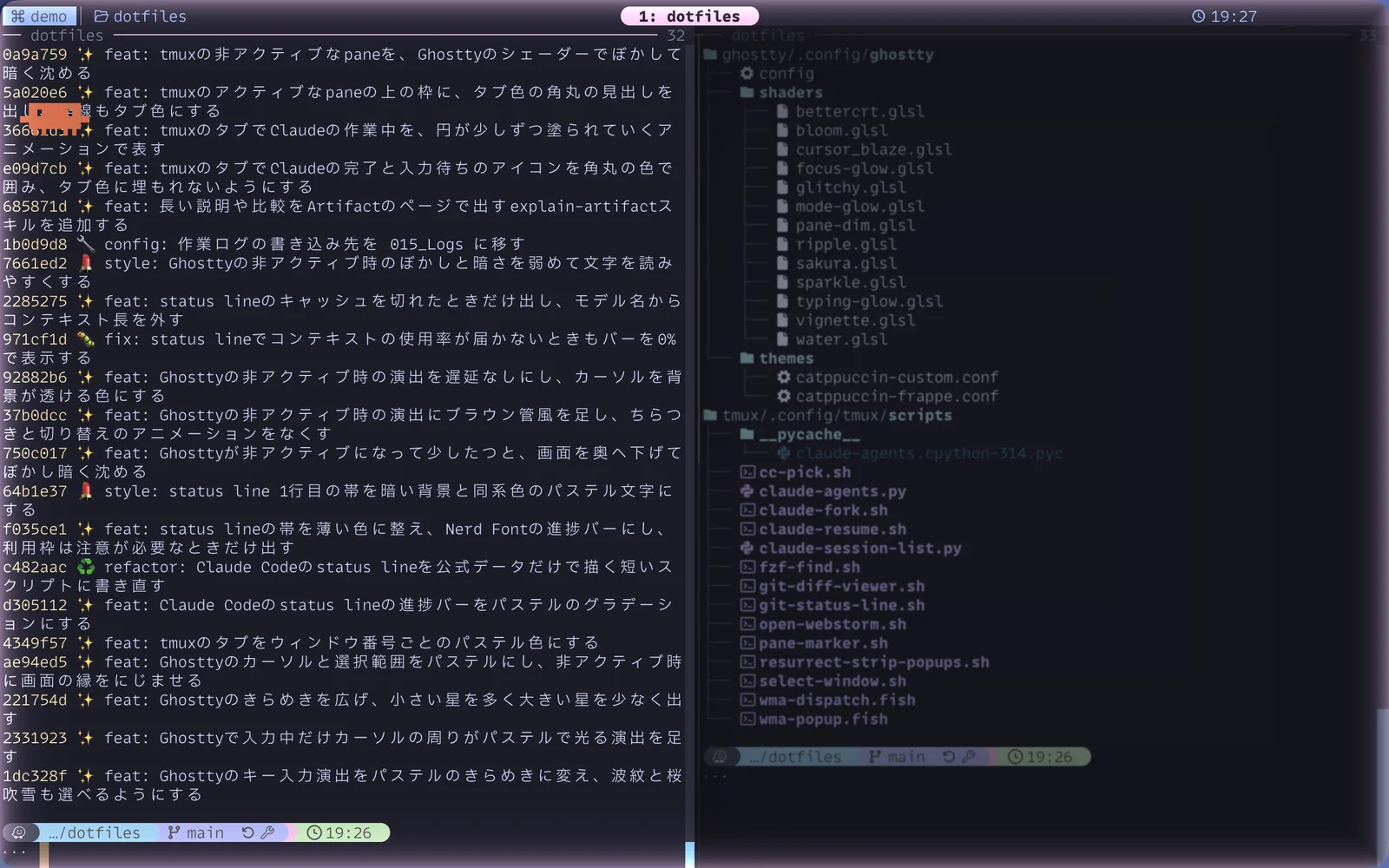Click the shell script icon of cc-pick.sh
Screen dimensions: 1389x868
click(x=747, y=472)
